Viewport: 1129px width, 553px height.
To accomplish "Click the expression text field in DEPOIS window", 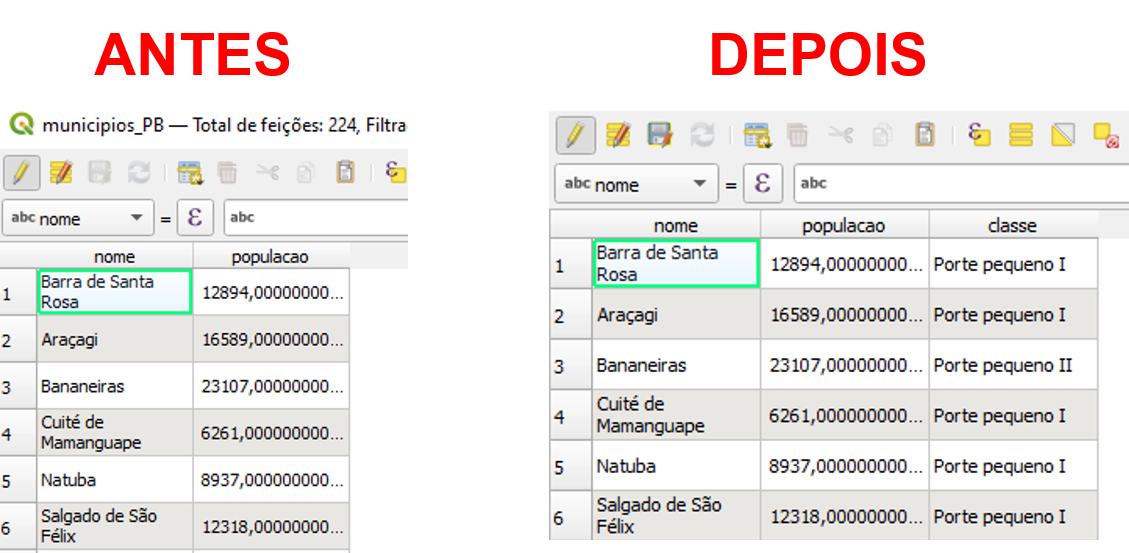I will pos(960,184).
